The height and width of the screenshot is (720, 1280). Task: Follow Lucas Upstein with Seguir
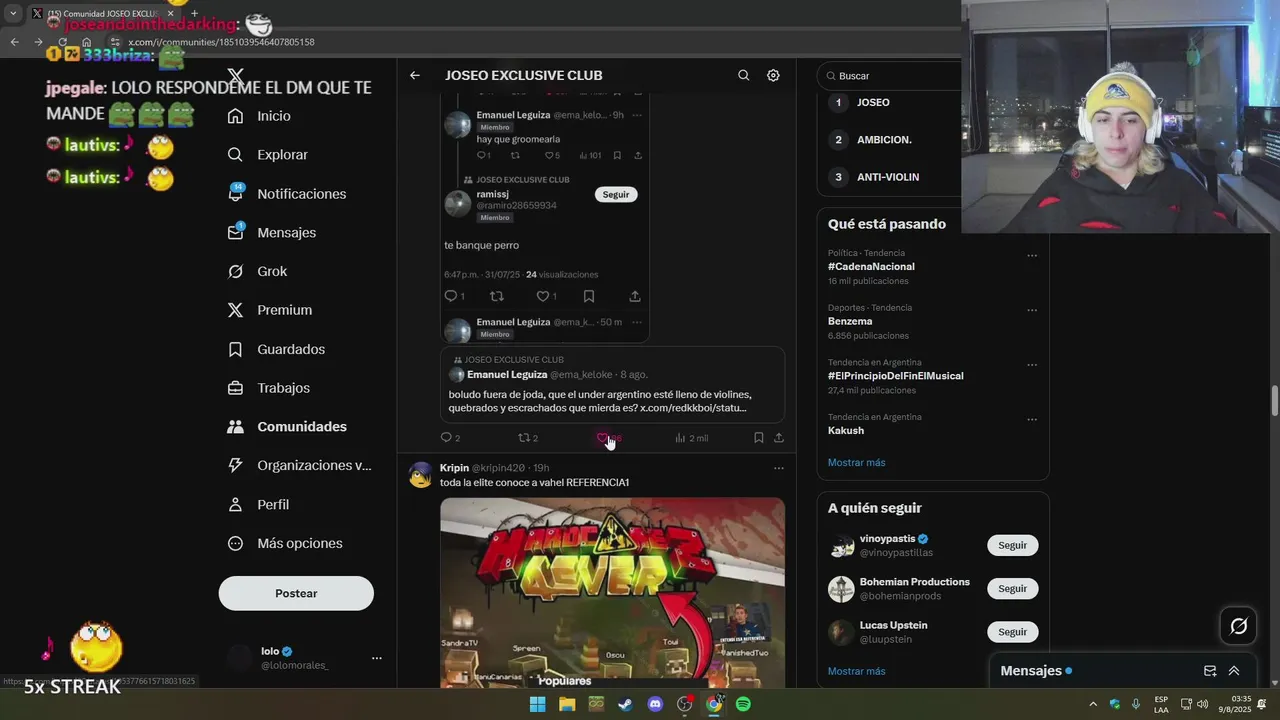coord(1012,632)
